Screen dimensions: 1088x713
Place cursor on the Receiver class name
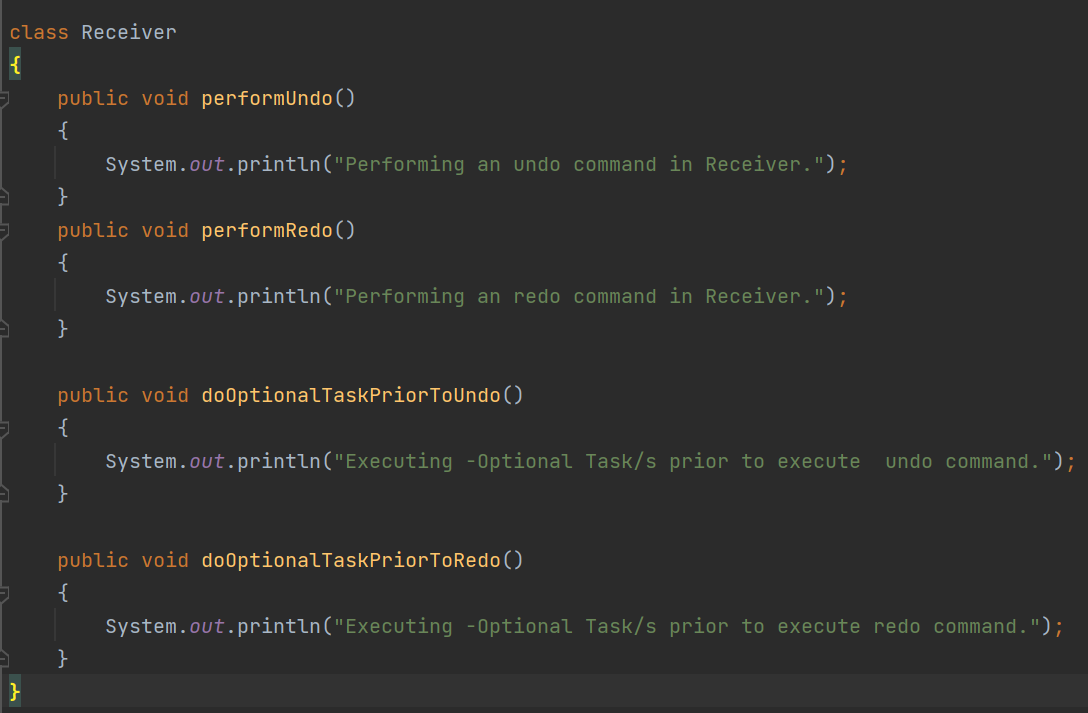(x=128, y=33)
